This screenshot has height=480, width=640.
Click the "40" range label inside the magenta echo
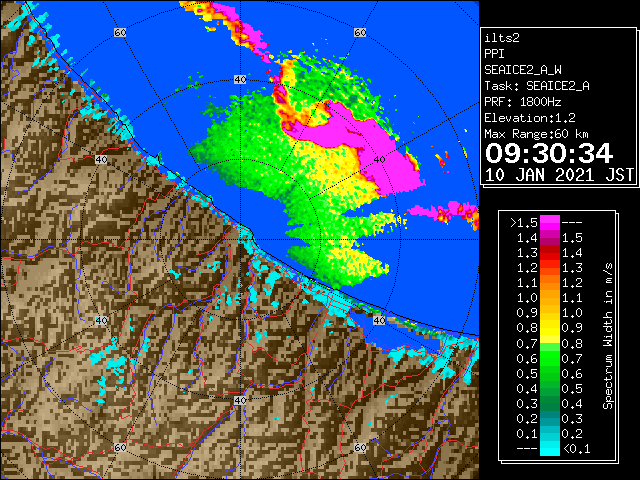(x=379, y=160)
